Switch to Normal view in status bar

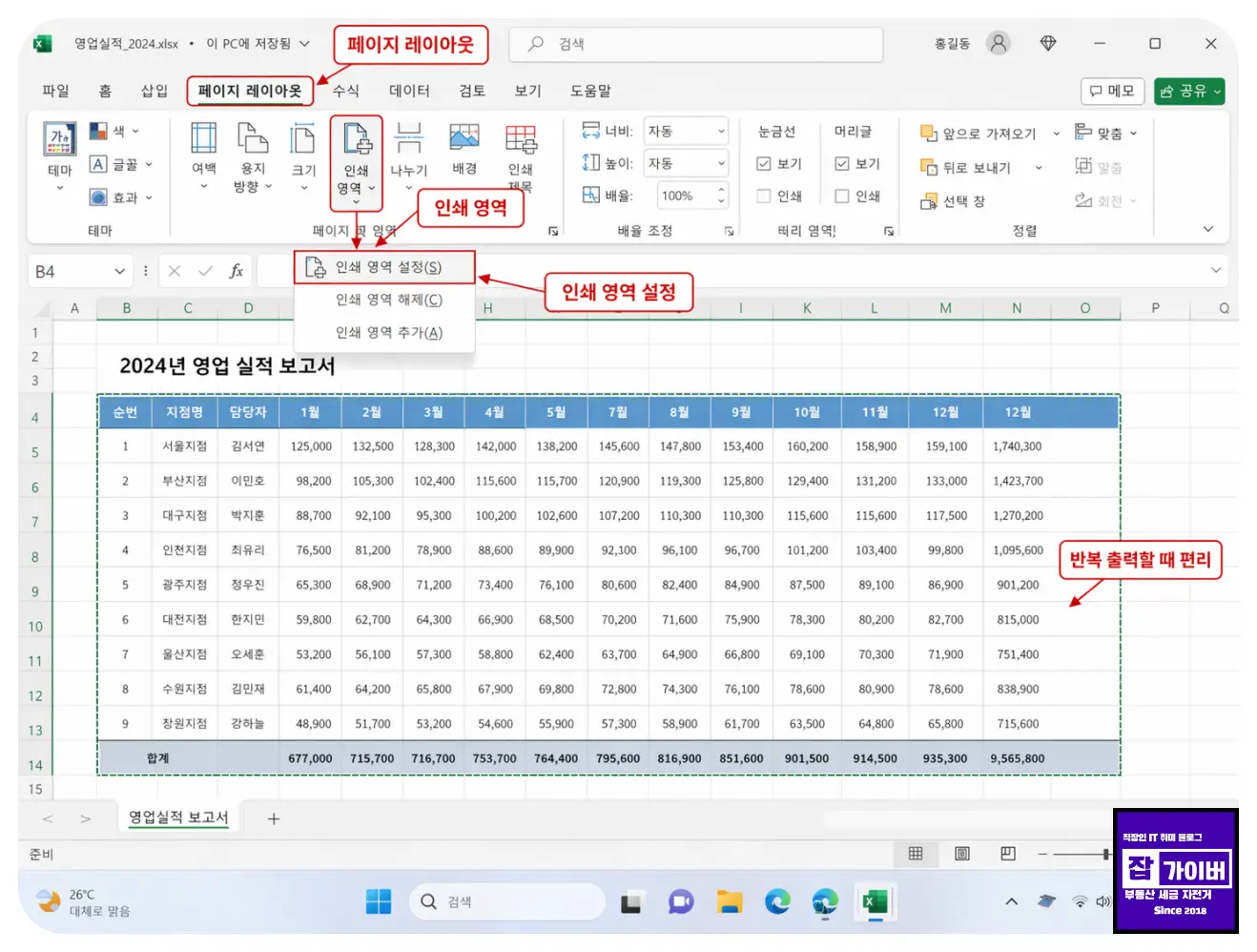click(916, 854)
